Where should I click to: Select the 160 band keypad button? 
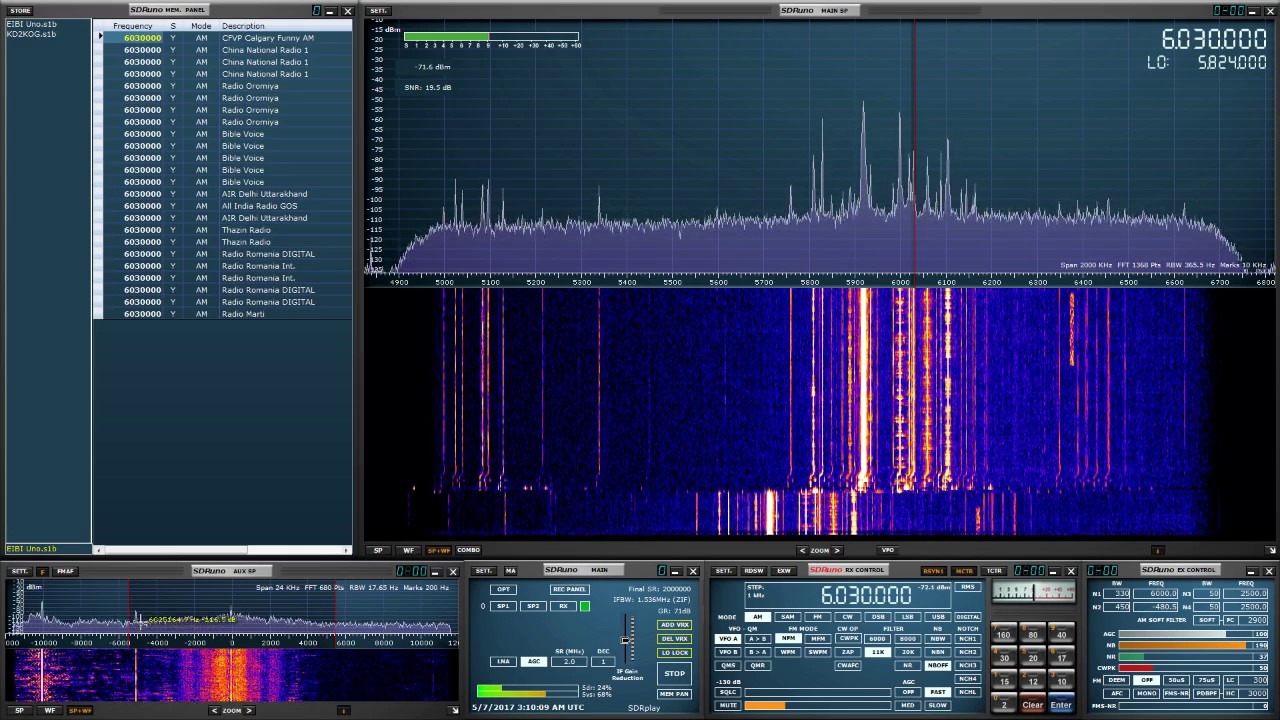tap(1003, 633)
